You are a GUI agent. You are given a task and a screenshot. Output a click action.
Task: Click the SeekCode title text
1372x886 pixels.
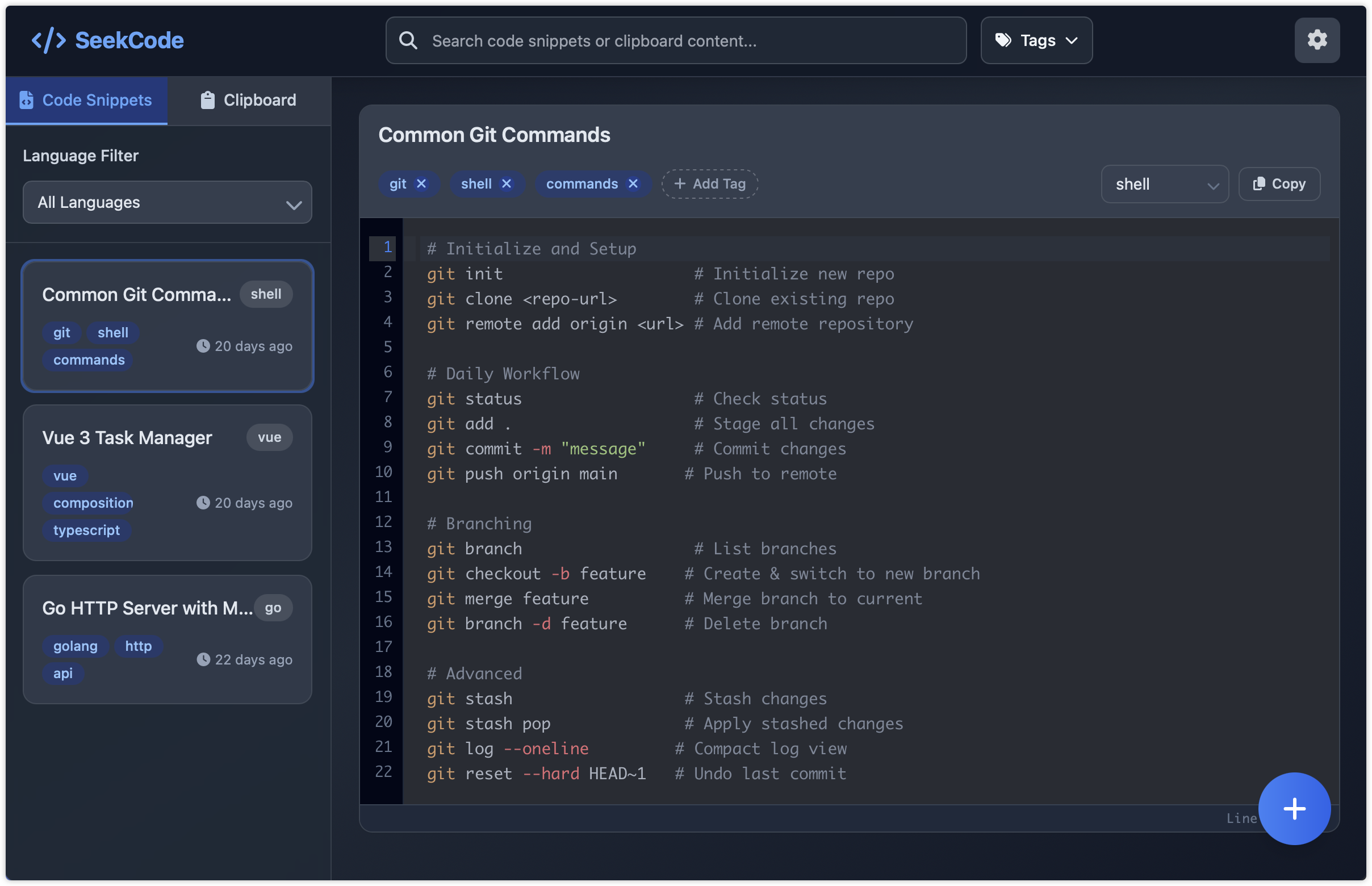[129, 40]
